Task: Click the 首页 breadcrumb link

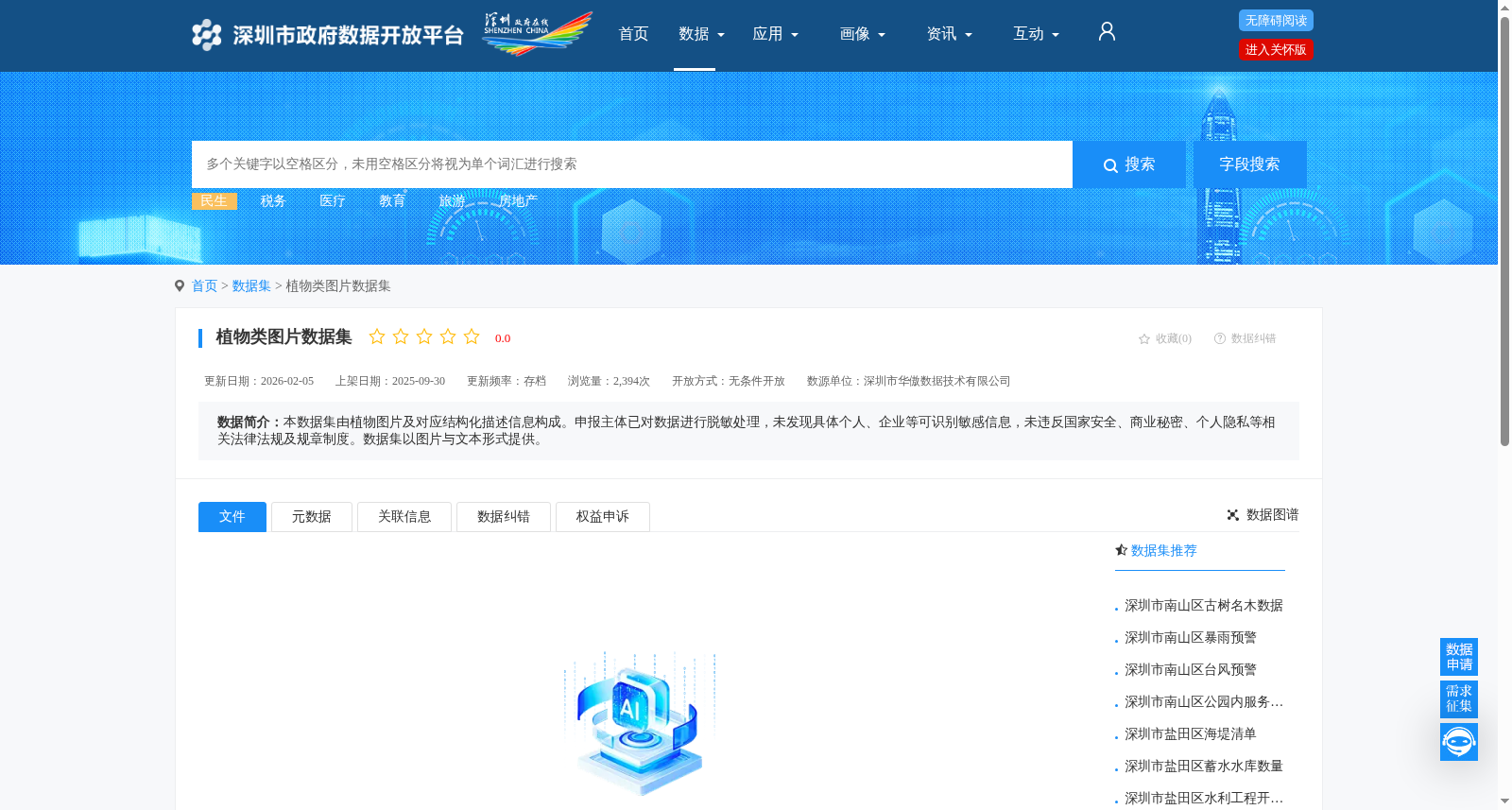Action: point(204,285)
